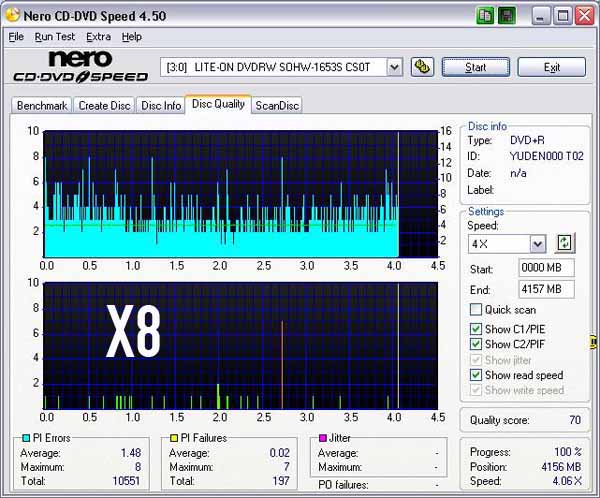The height and width of the screenshot is (498, 600).
Task: Enable the Quick scan checkbox
Action: point(476,309)
